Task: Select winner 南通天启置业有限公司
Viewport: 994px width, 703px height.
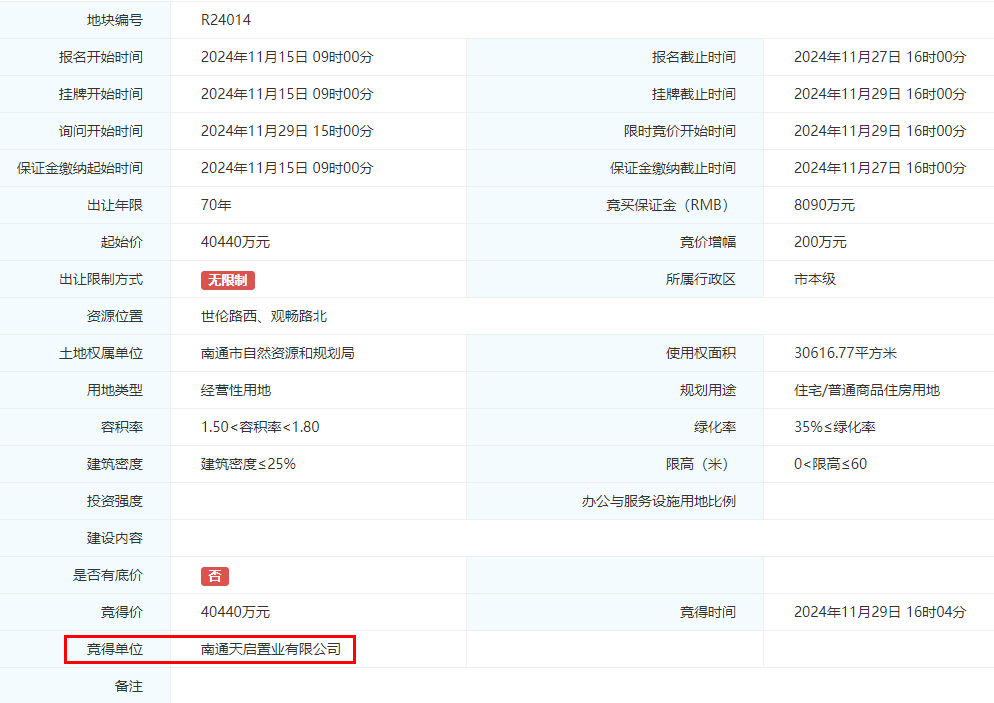Action: click(x=271, y=650)
